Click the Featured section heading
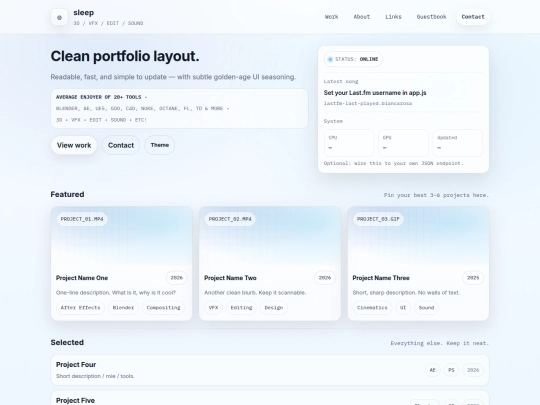The image size is (540, 405). (x=68, y=195)
